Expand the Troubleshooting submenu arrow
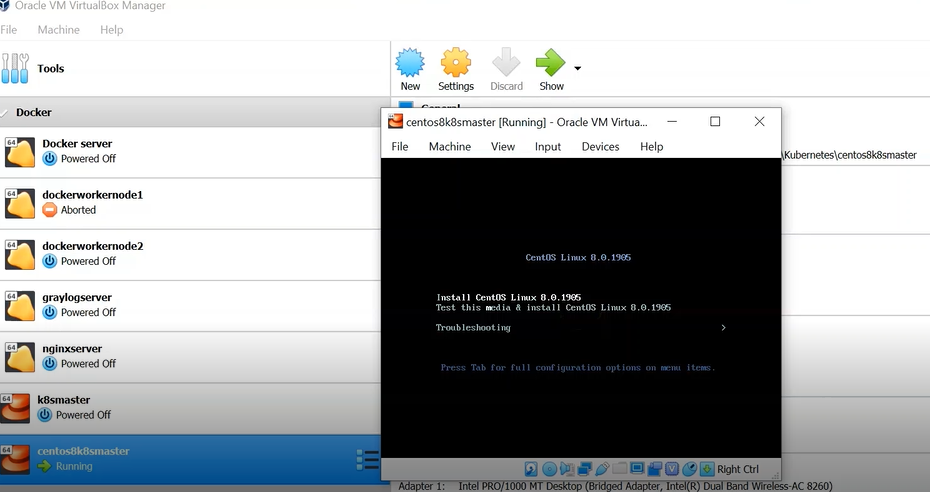 (723, 327)
